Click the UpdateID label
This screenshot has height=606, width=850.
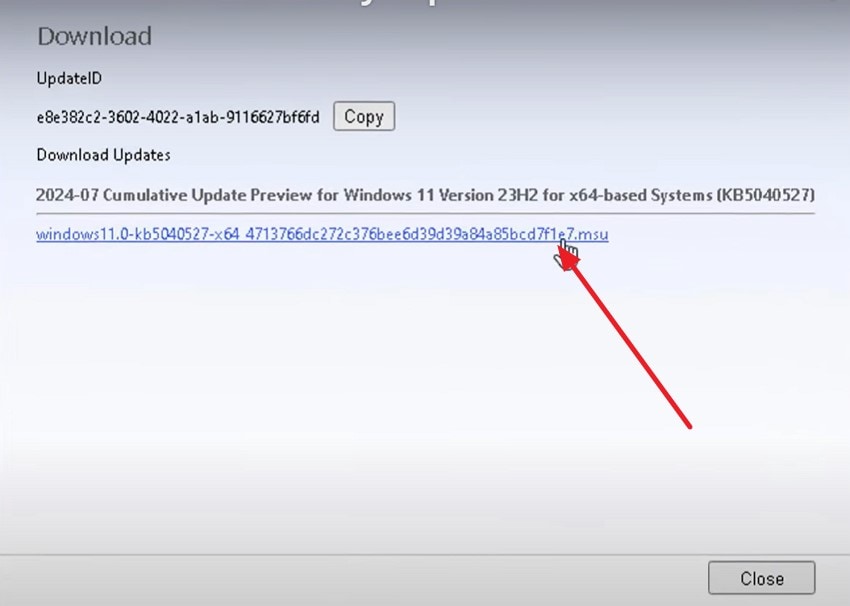pyautogui.click(x=69, y=79)
